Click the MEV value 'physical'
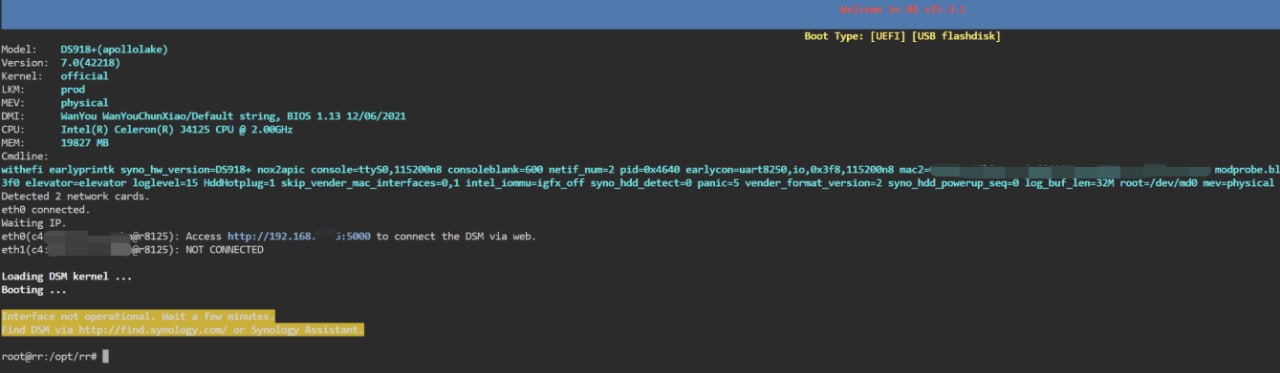This screenshot has height=373, width=1280. tap(84, 103)
